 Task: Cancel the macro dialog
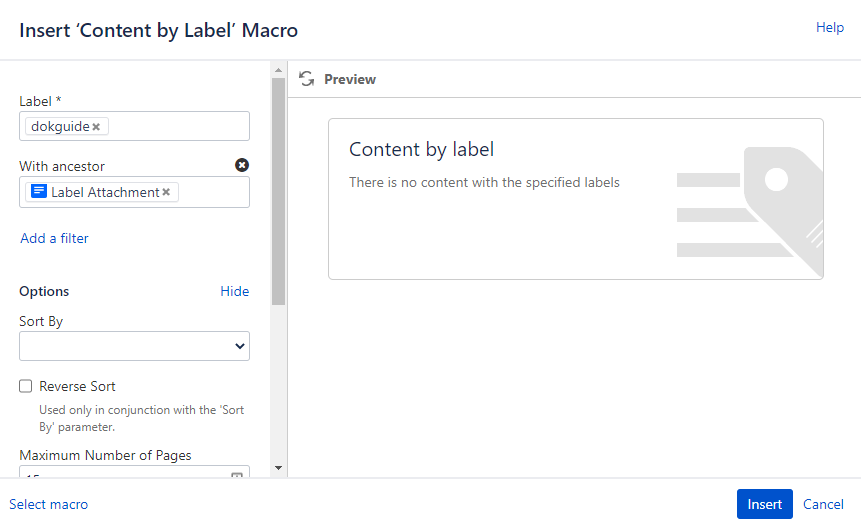(x=823, y=504)
